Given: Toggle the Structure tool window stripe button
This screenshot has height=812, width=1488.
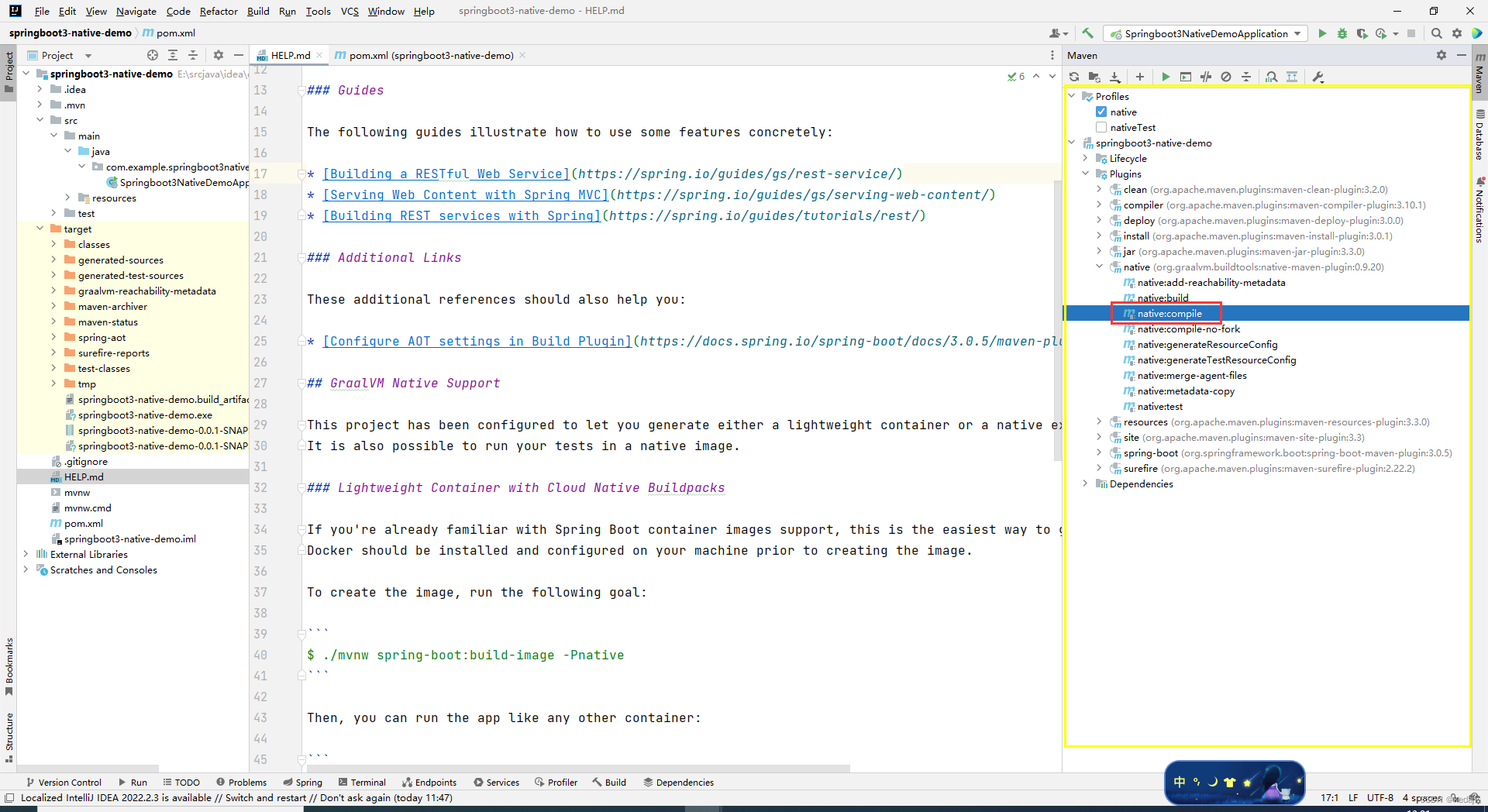Looking at the screenshot, I should click(x=9, y=737).
